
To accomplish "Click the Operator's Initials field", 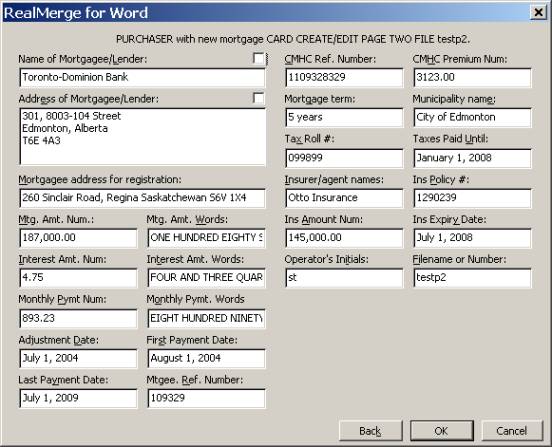I will click(x=344, y=278).
